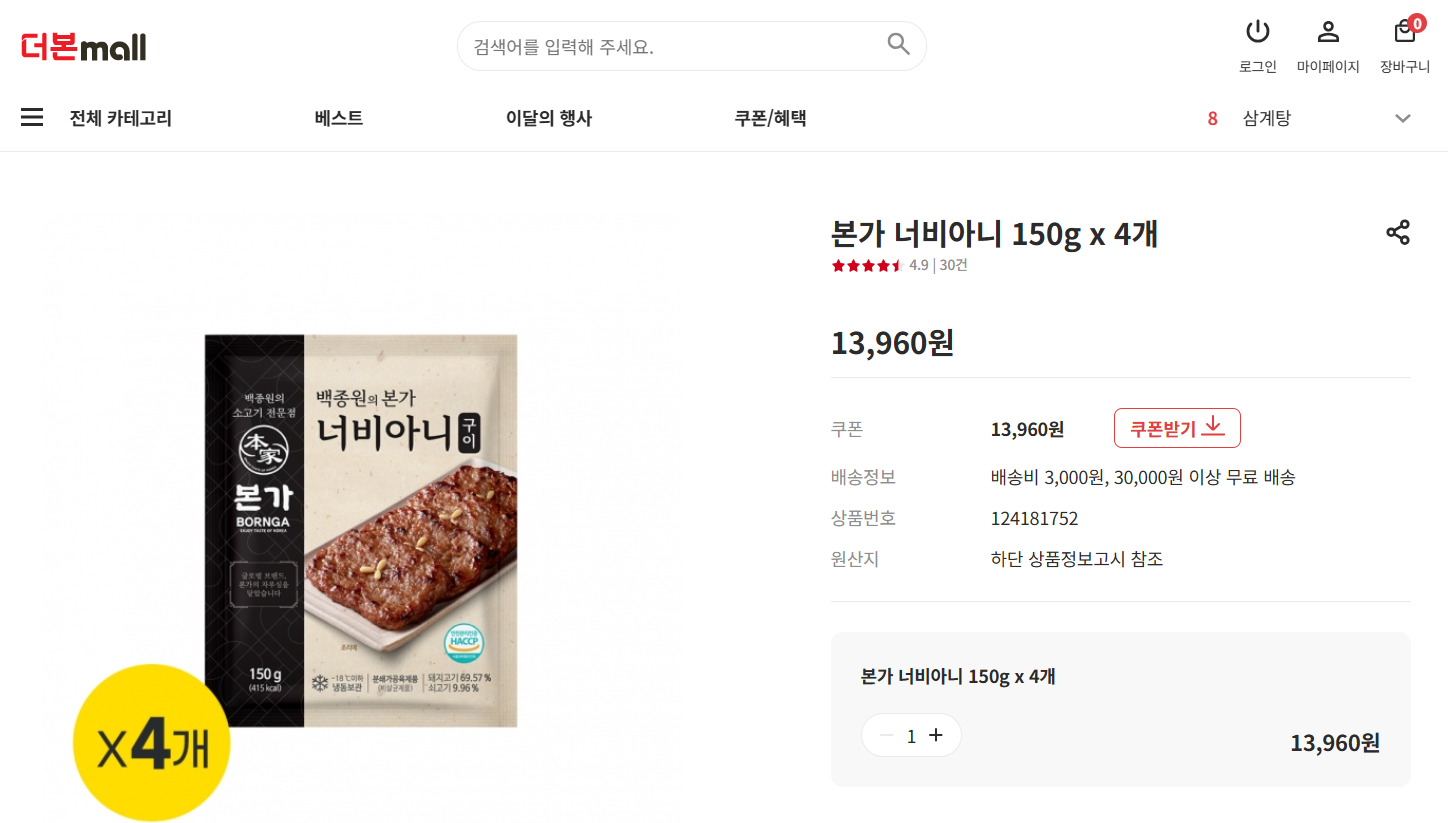The image size is (1448, 823).
Task: Click the 30건 review count
Action: 954,265
